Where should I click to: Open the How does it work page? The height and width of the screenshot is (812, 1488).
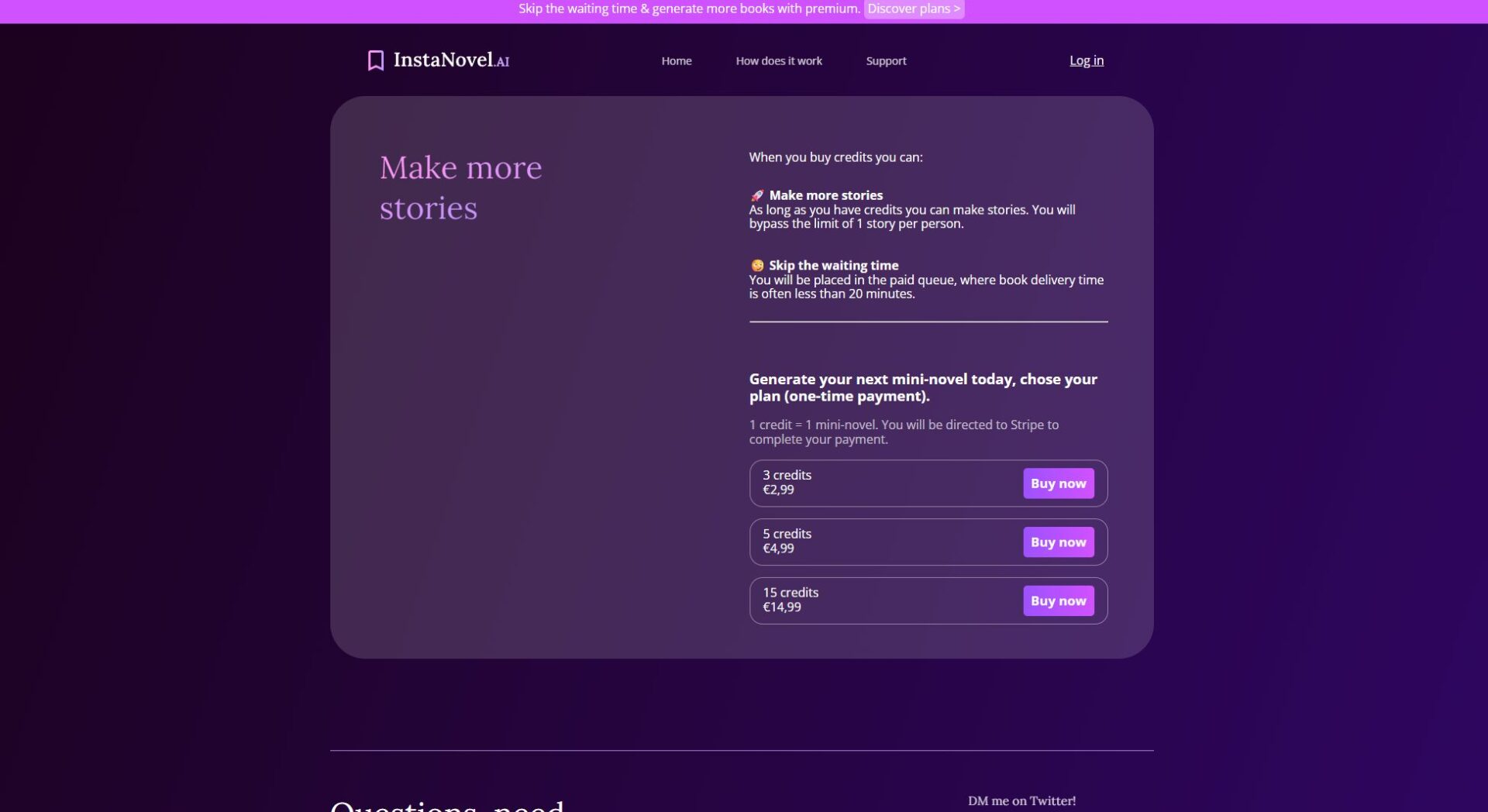(x=778, y=60)
